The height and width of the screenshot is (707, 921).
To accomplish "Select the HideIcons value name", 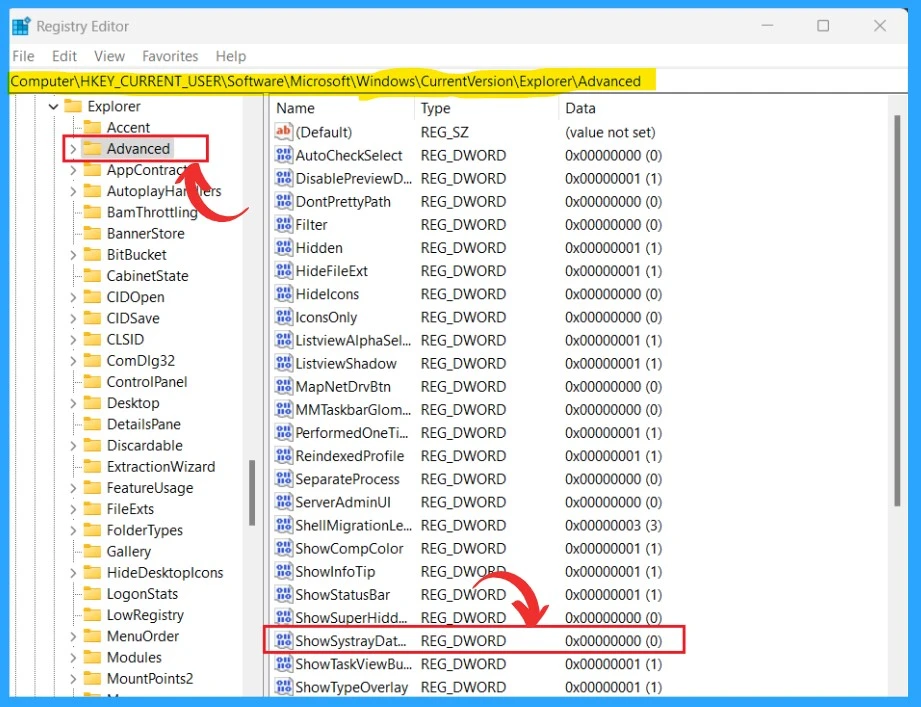I will click(x=327, y=294).
